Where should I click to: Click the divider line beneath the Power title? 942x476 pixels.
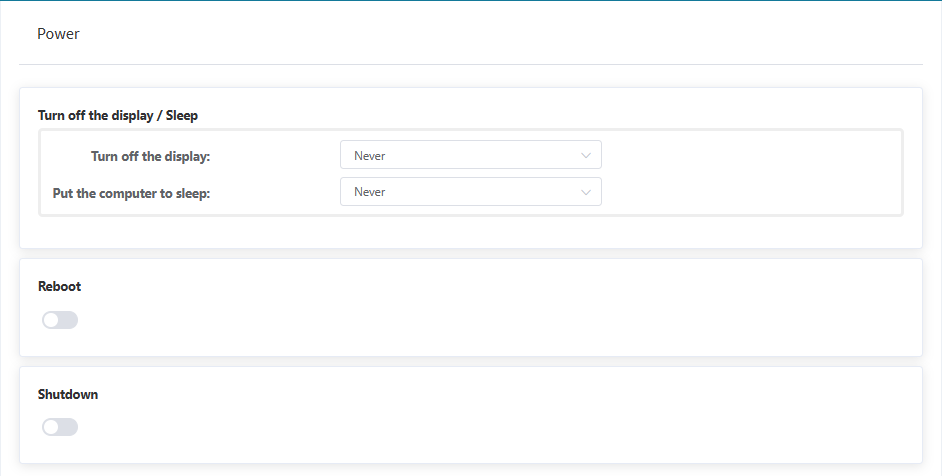(x=470, y=65)
